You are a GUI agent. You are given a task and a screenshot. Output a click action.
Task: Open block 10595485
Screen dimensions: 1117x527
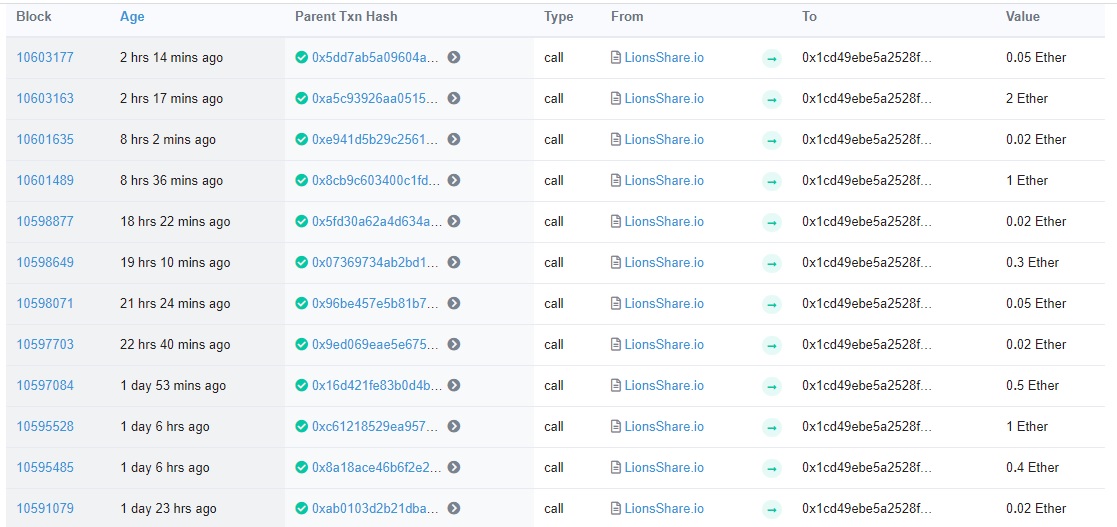(45, 468)
